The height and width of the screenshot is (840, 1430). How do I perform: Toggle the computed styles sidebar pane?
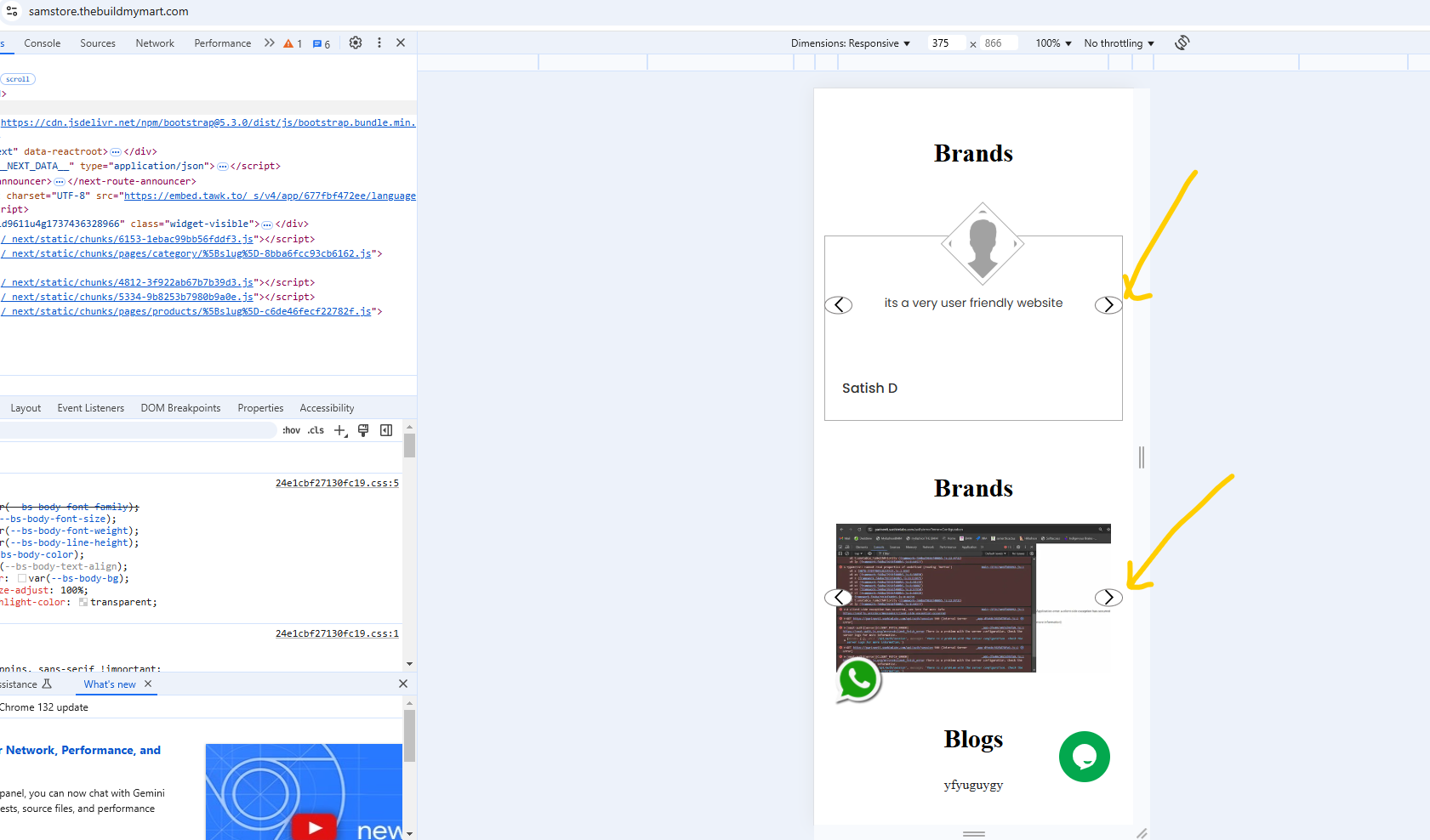pyautogui.click(x=386, y=430)
